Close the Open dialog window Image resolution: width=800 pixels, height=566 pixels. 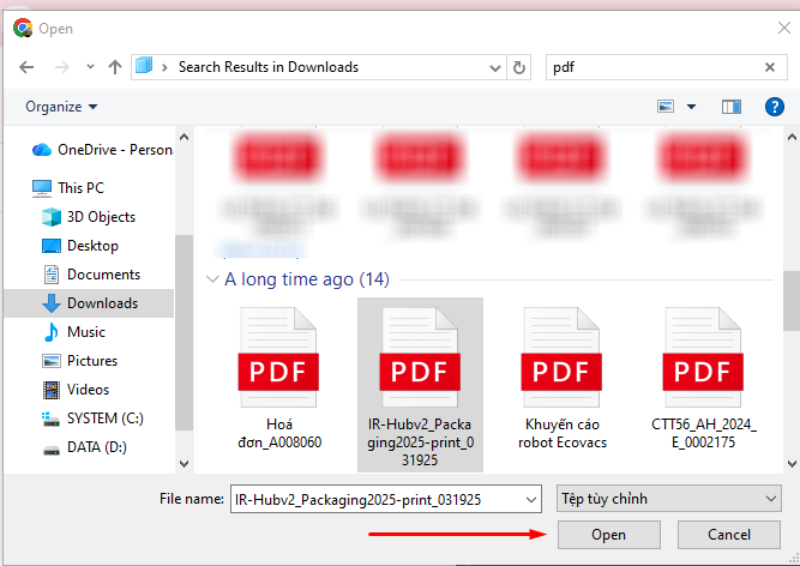click(x=784, y=28)
